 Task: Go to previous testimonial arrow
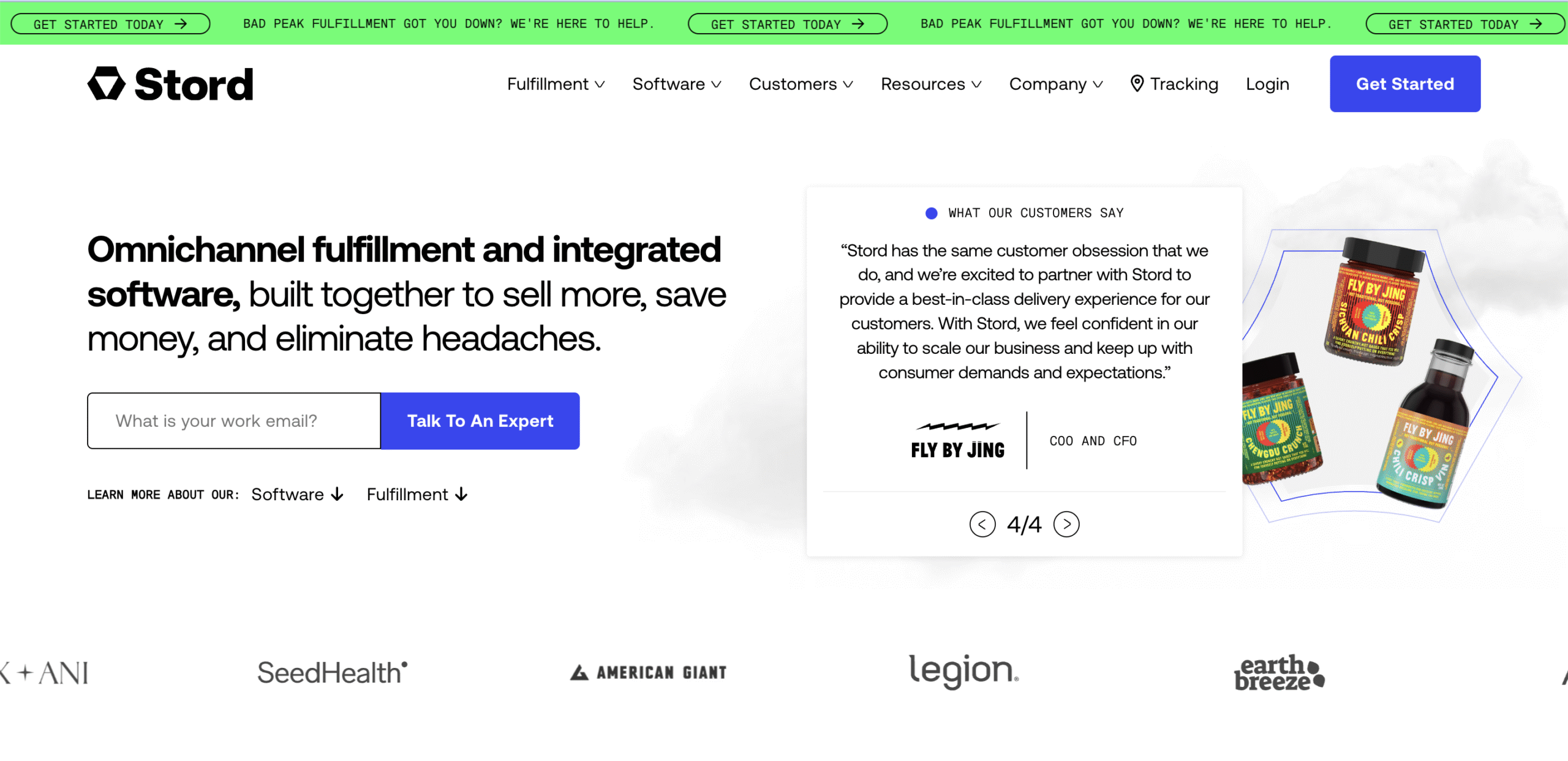click(982, 525)
